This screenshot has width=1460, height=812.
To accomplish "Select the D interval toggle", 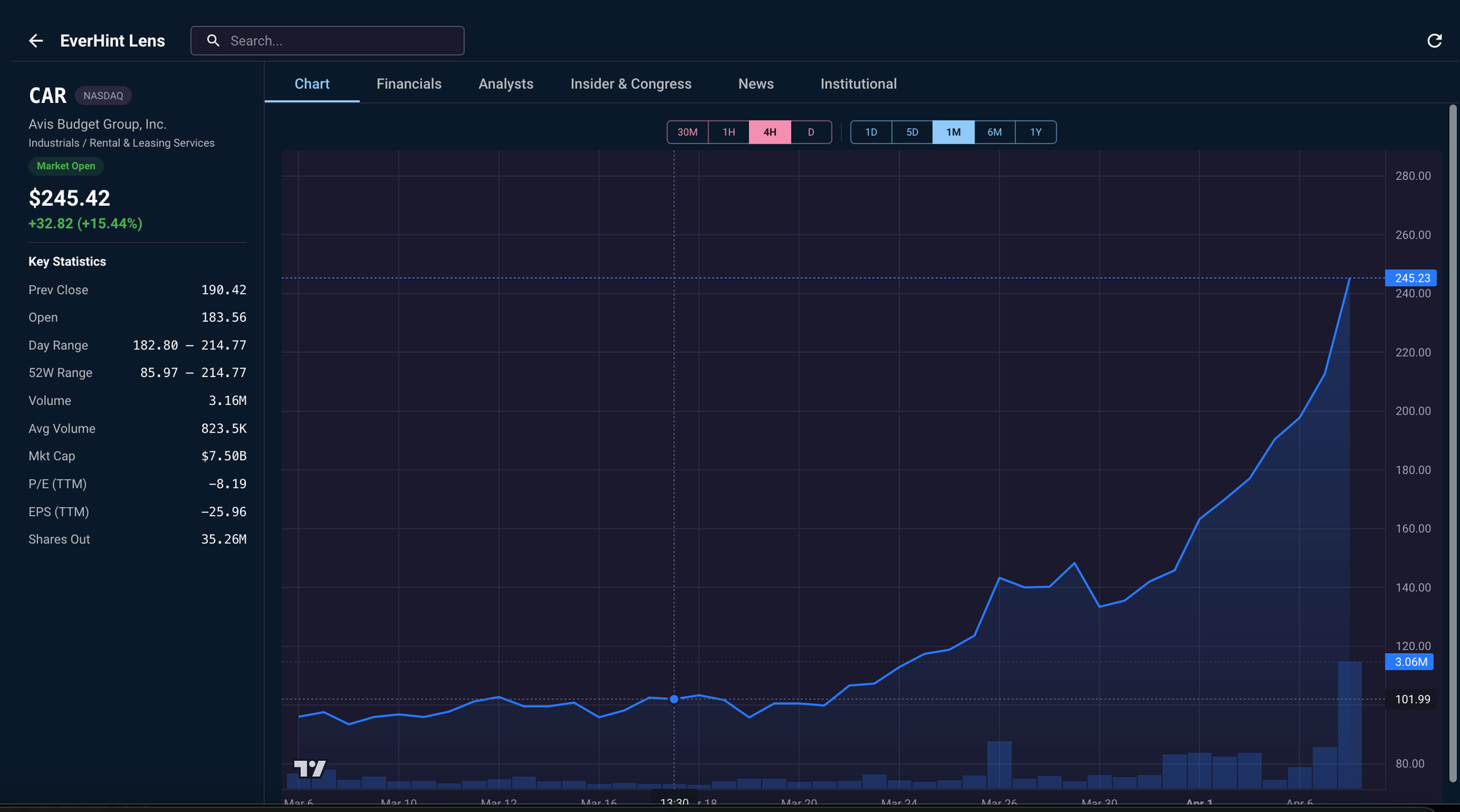I will [810, 132].
